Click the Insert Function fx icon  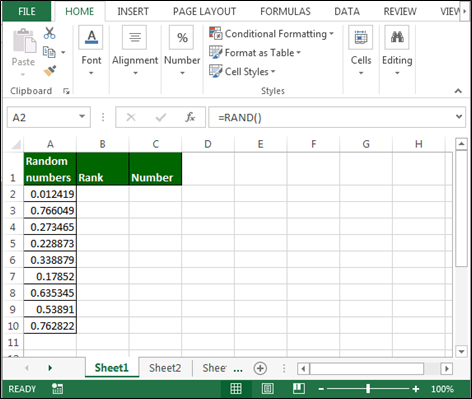[x=190, y=117]
